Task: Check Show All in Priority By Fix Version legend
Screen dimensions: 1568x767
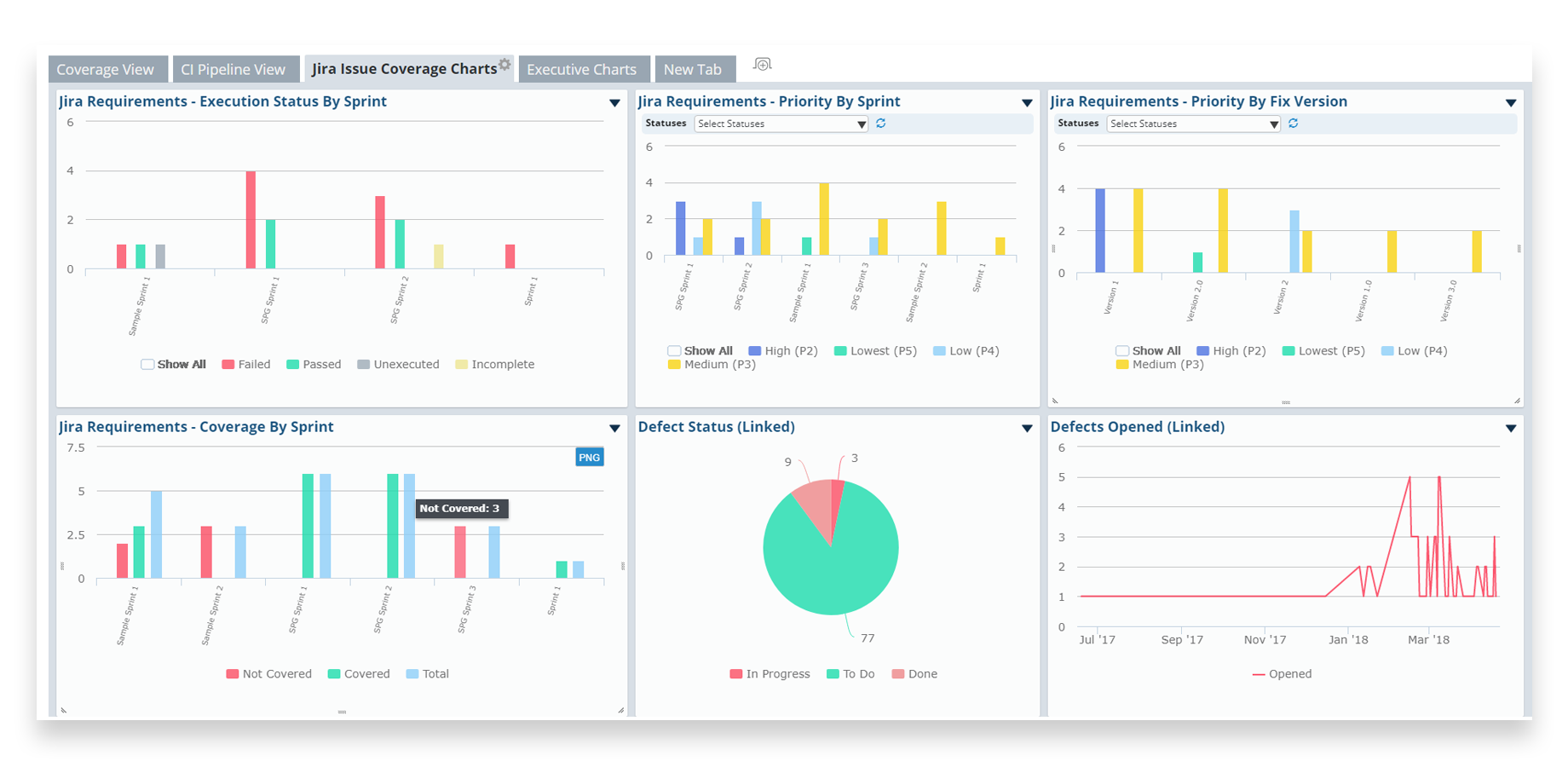Action: click(x=1121, y=350)
